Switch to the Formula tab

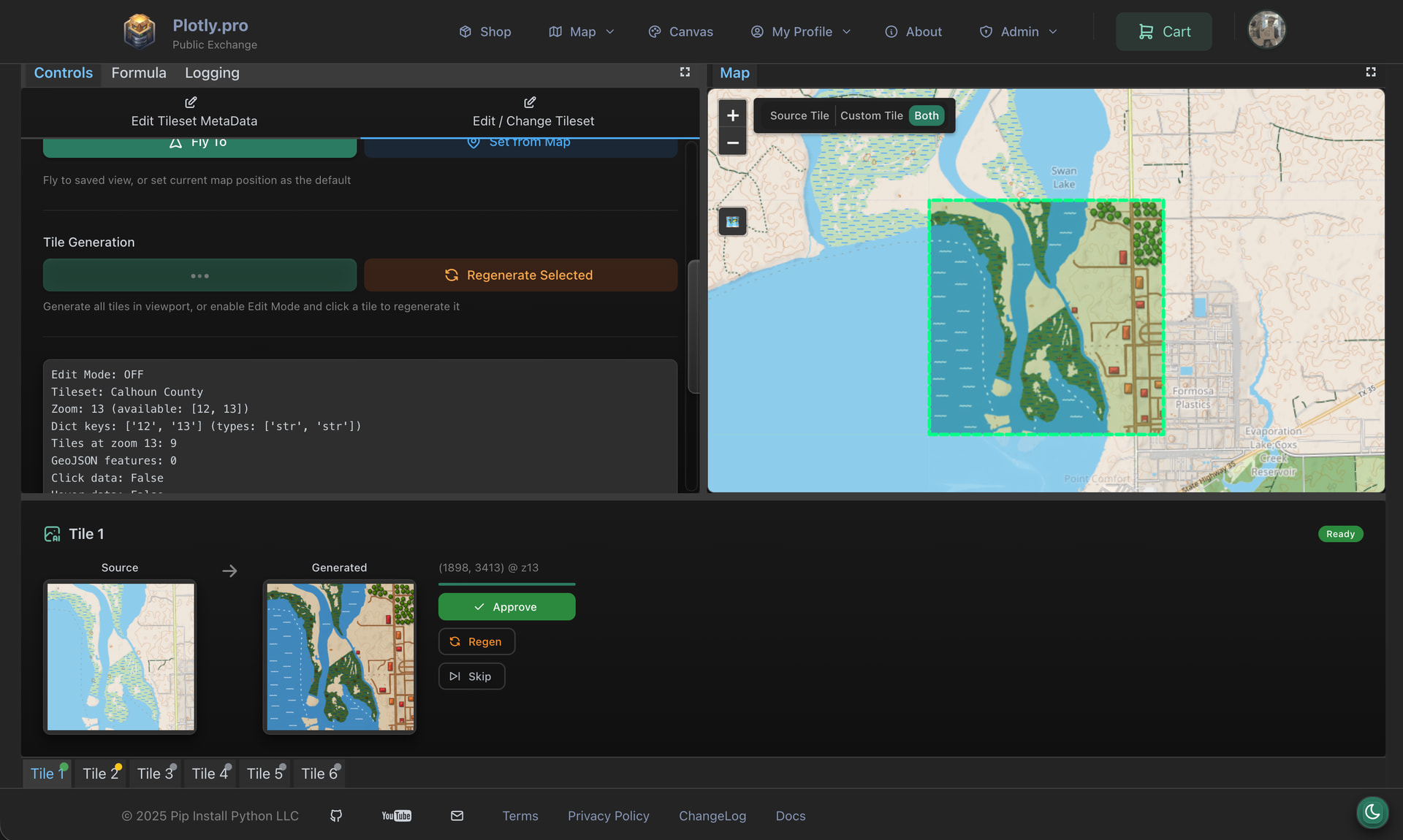(x=139, y=73)
